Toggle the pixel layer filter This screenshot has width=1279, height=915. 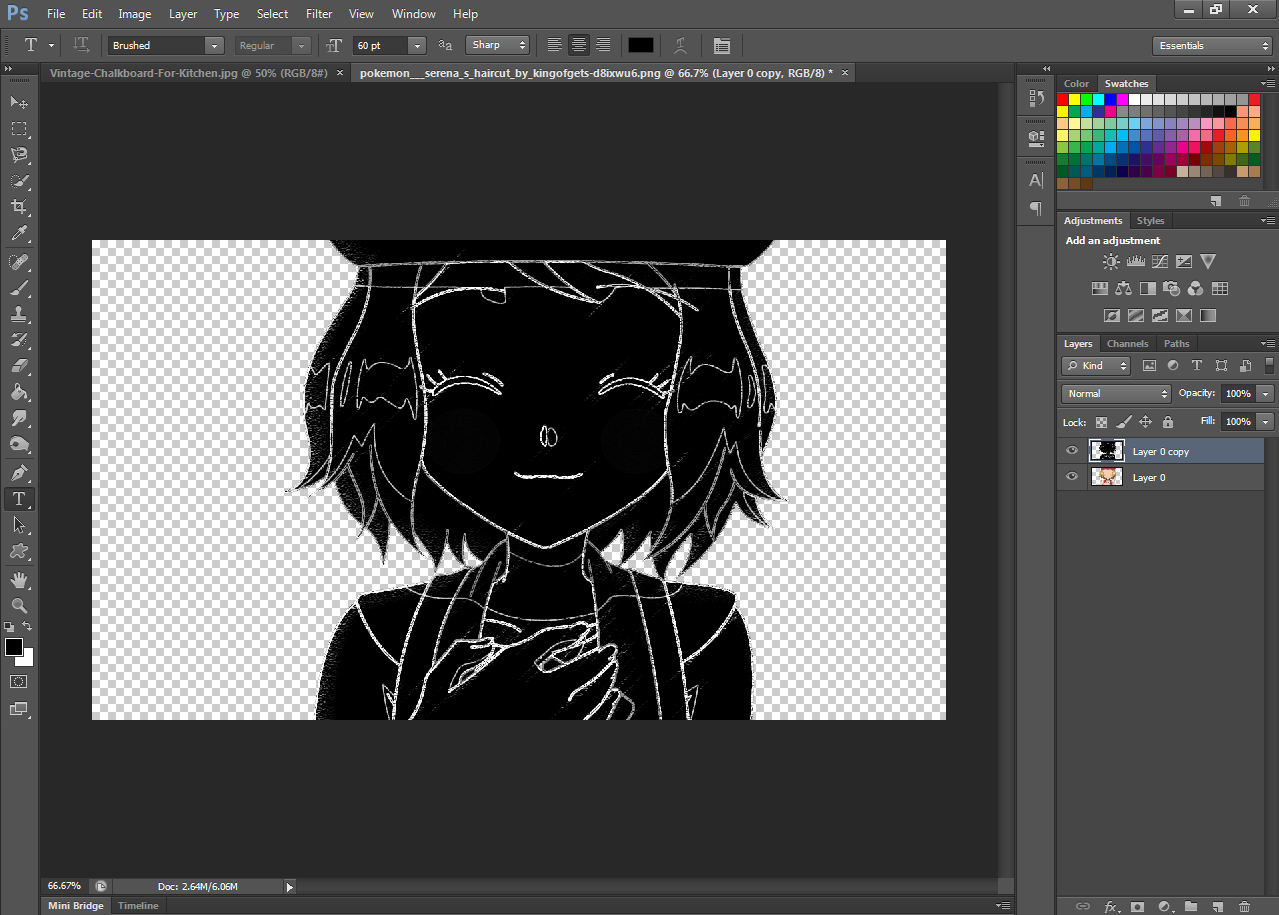pyautogui.click(x=1149, y=366)
